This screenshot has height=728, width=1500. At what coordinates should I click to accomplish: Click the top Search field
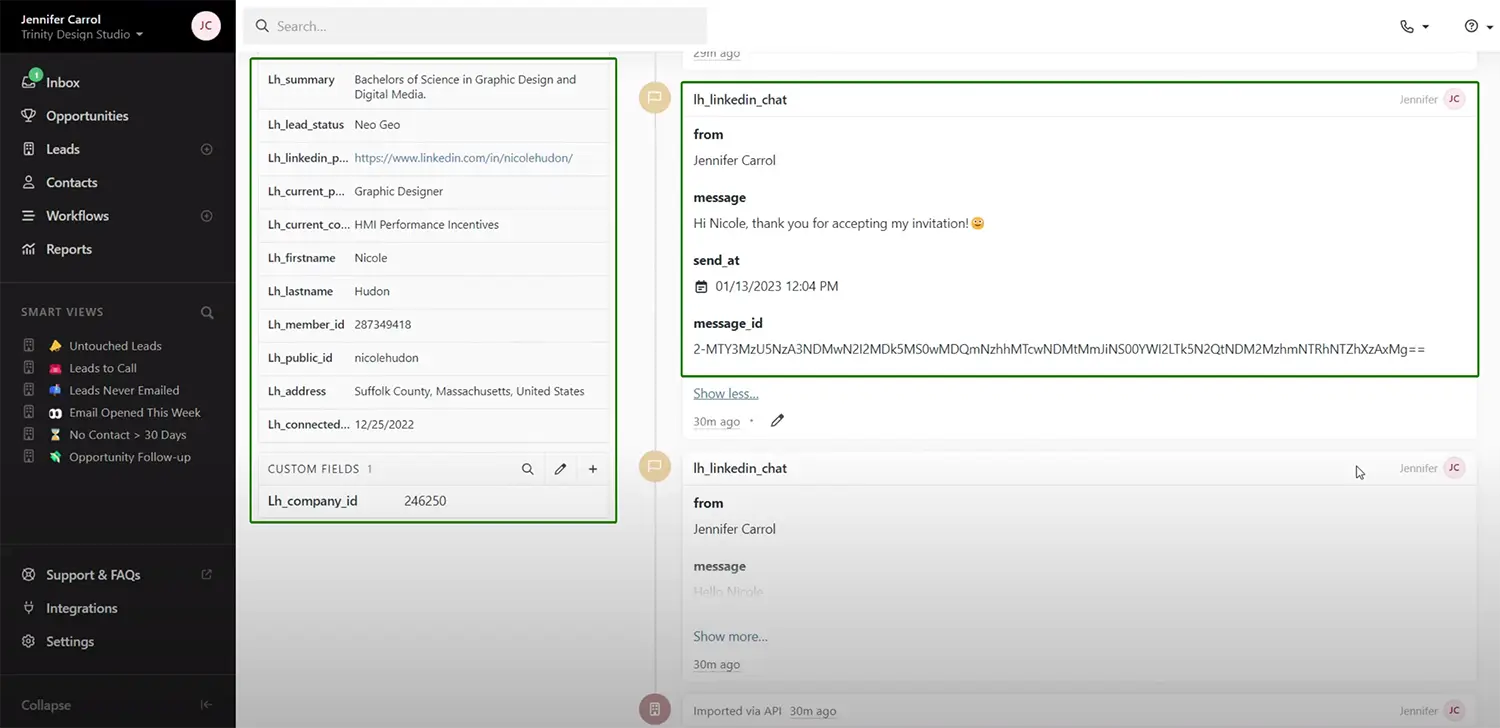coord(475,26)
